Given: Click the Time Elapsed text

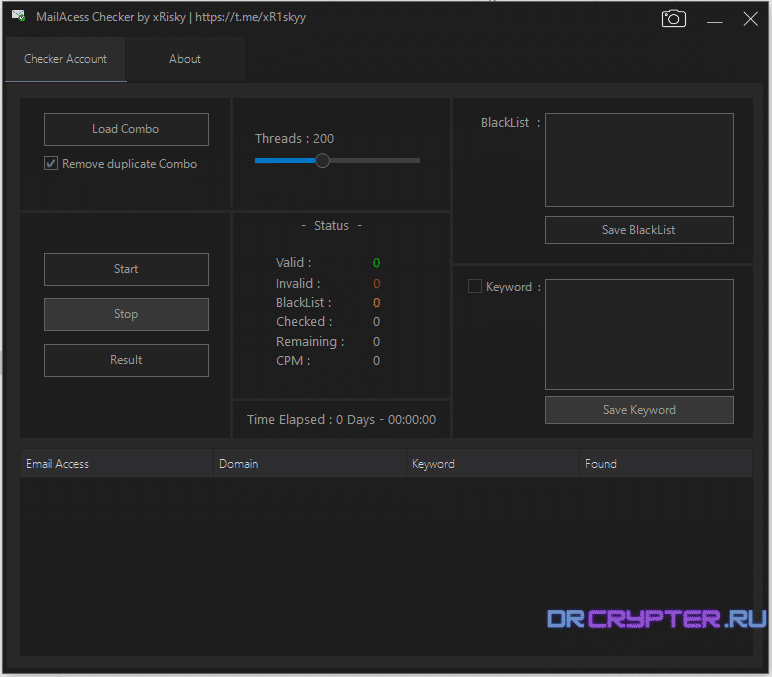Looking at the screenshot, I should [x=341, y=419].
